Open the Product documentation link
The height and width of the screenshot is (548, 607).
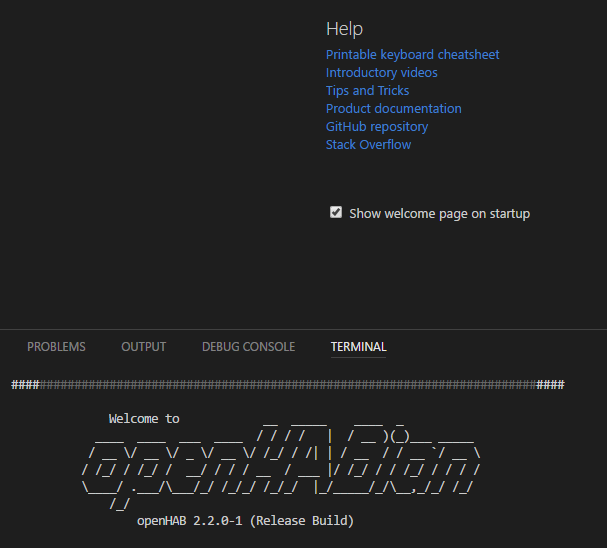coord(394,109)
